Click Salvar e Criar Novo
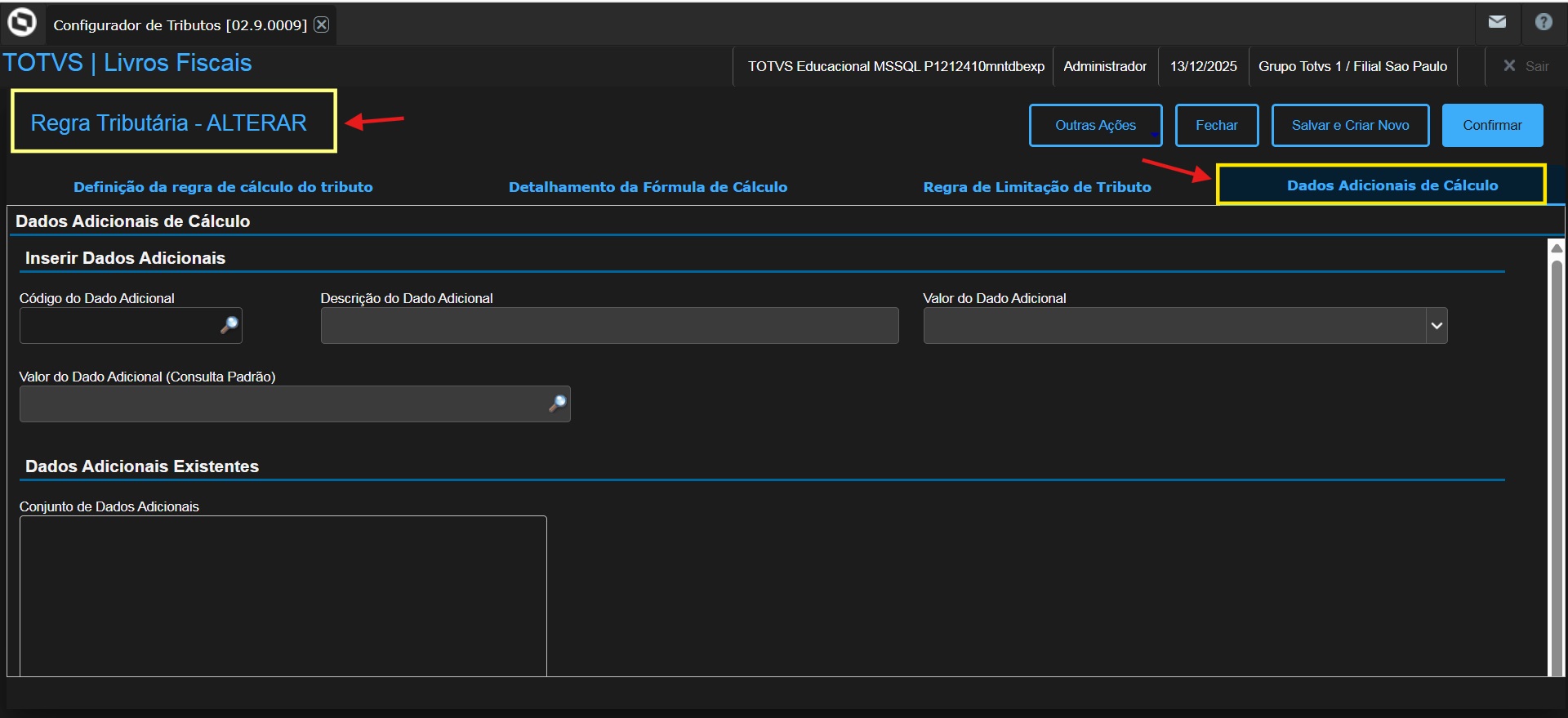 click(1350, 125)
